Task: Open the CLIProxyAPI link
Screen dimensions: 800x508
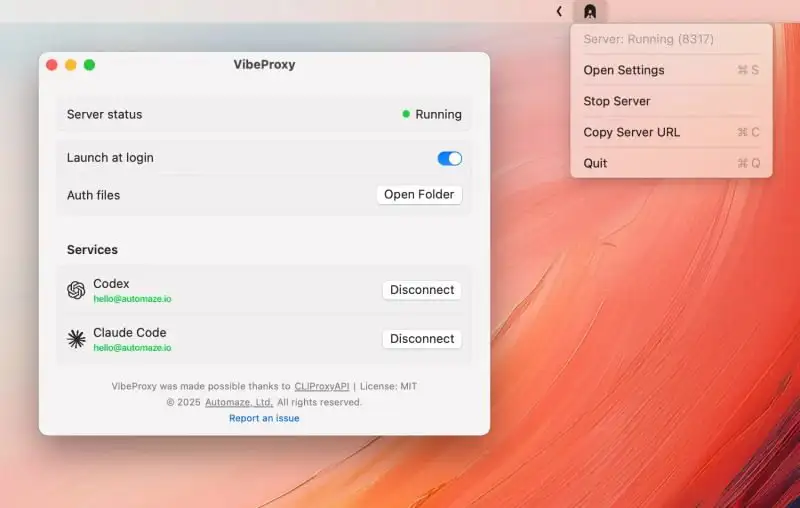Action: click(321, 386)
